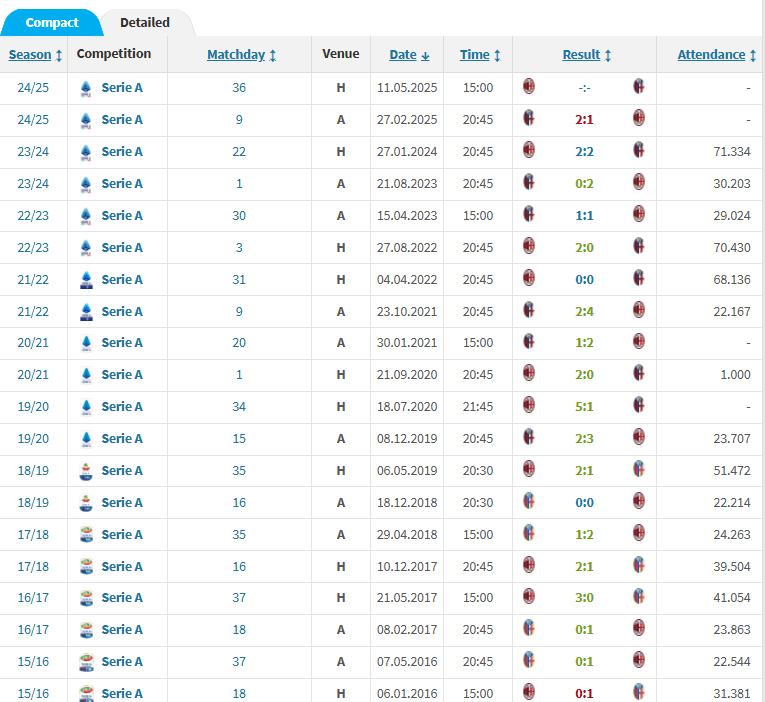Click the Serie A logo in the 04.04.2022 row
The height and width of the screenshot is (702, 765).
point(86,280)
